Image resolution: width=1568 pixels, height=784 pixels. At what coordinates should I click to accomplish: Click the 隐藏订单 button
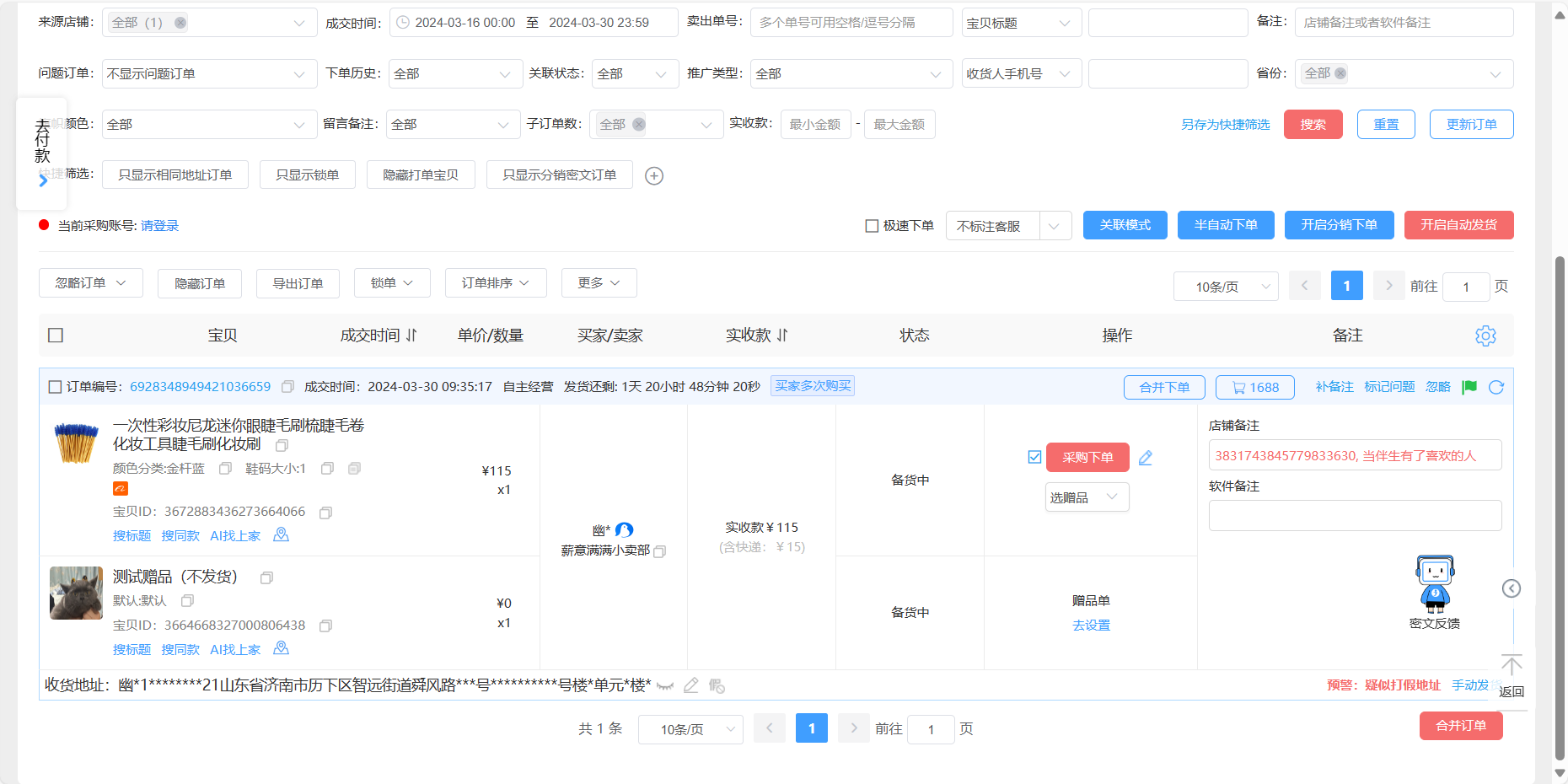(x=200, y=283)
